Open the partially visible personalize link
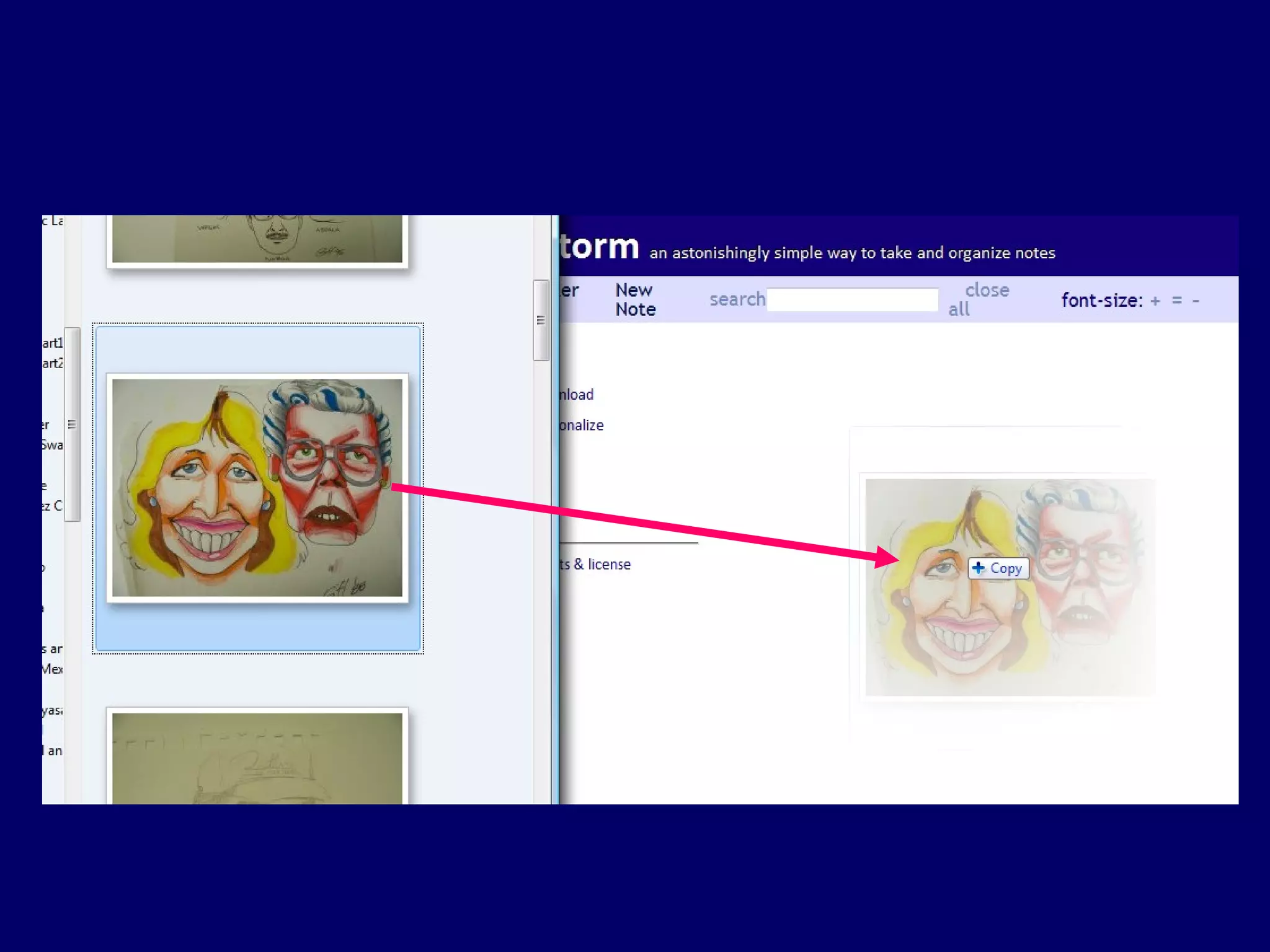1270x952 pixels. pos(581,426)
